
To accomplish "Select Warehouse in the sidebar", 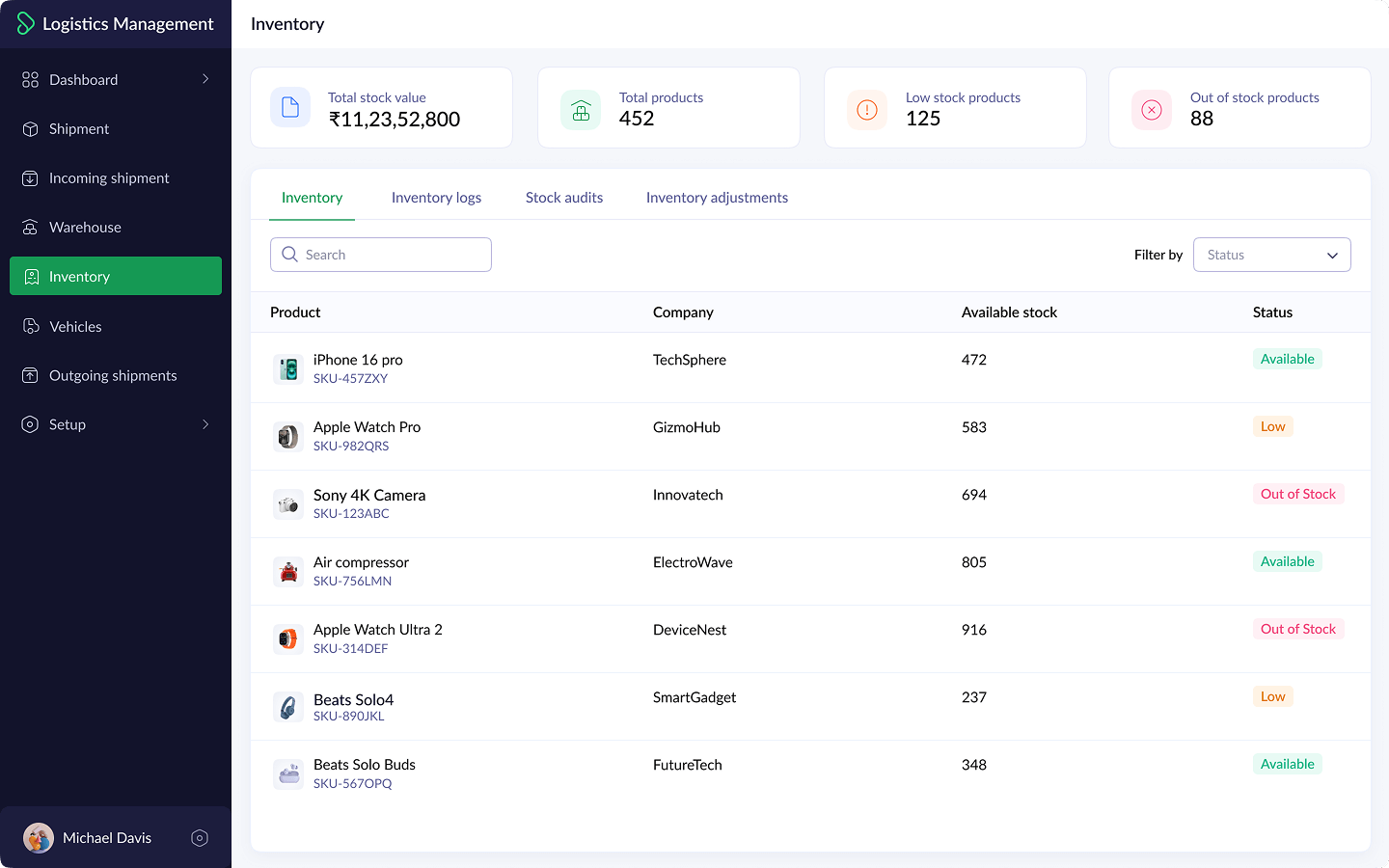I will pyautogui.click(x=116, y=227).
